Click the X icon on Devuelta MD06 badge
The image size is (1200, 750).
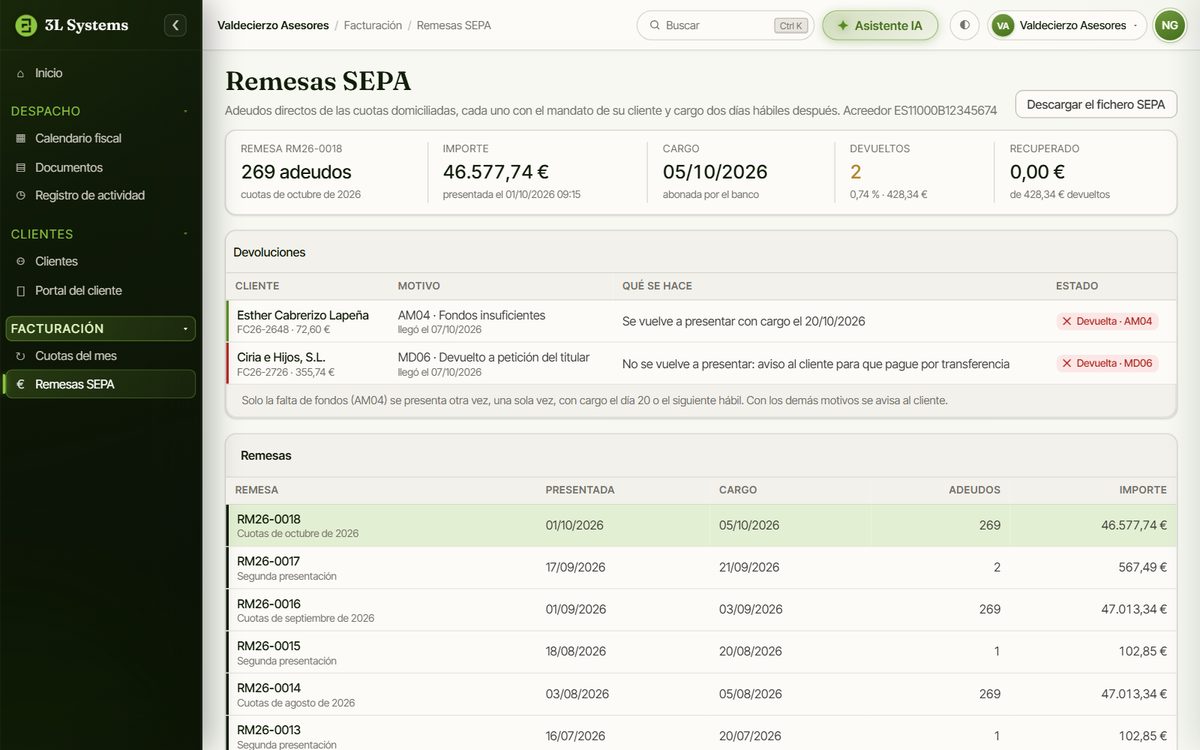[x=1067, y=363]
